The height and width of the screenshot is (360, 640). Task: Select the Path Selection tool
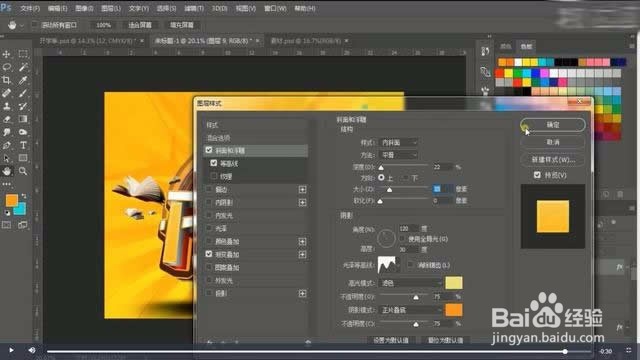point(7,158)
